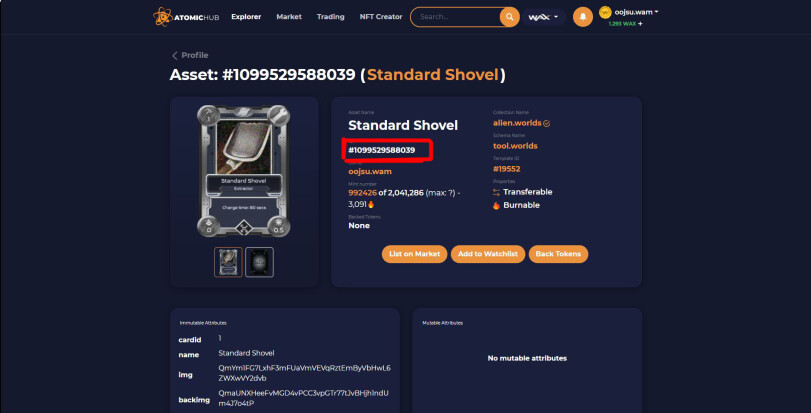Click the plus icon beside WAX balance

point(640,24)
